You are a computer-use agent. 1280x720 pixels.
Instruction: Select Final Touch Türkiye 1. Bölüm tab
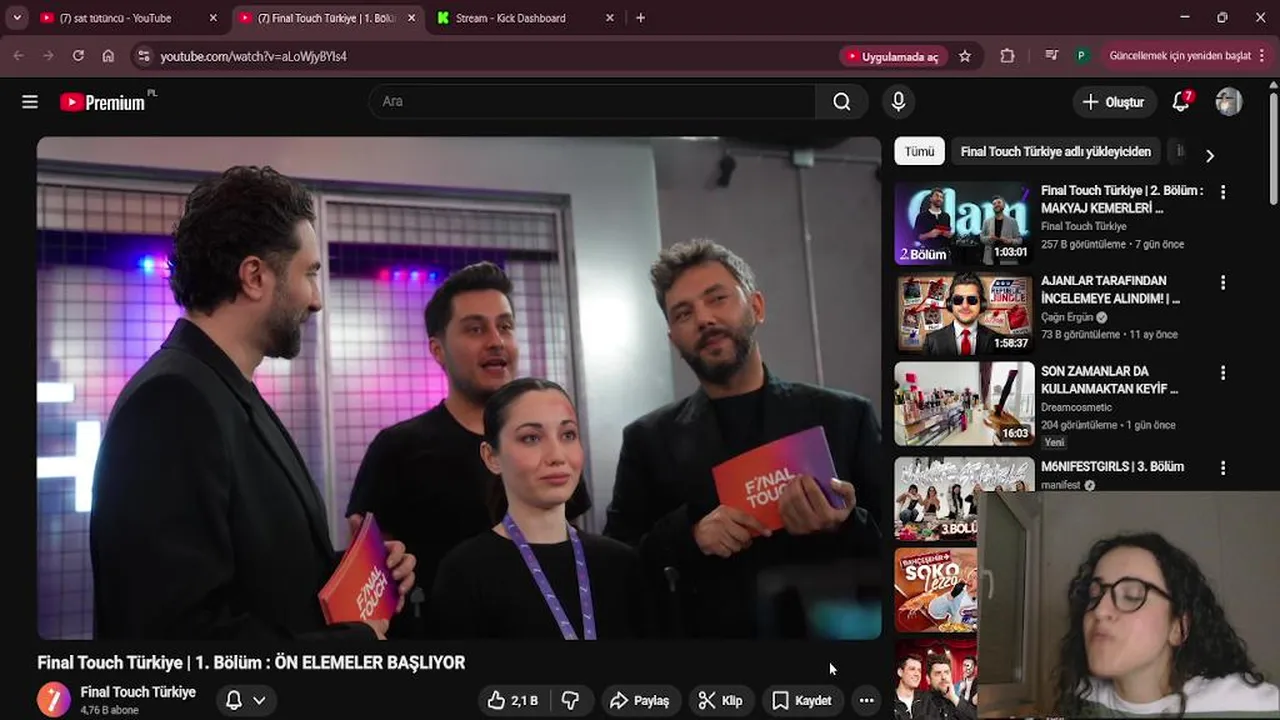pos(325,18)
